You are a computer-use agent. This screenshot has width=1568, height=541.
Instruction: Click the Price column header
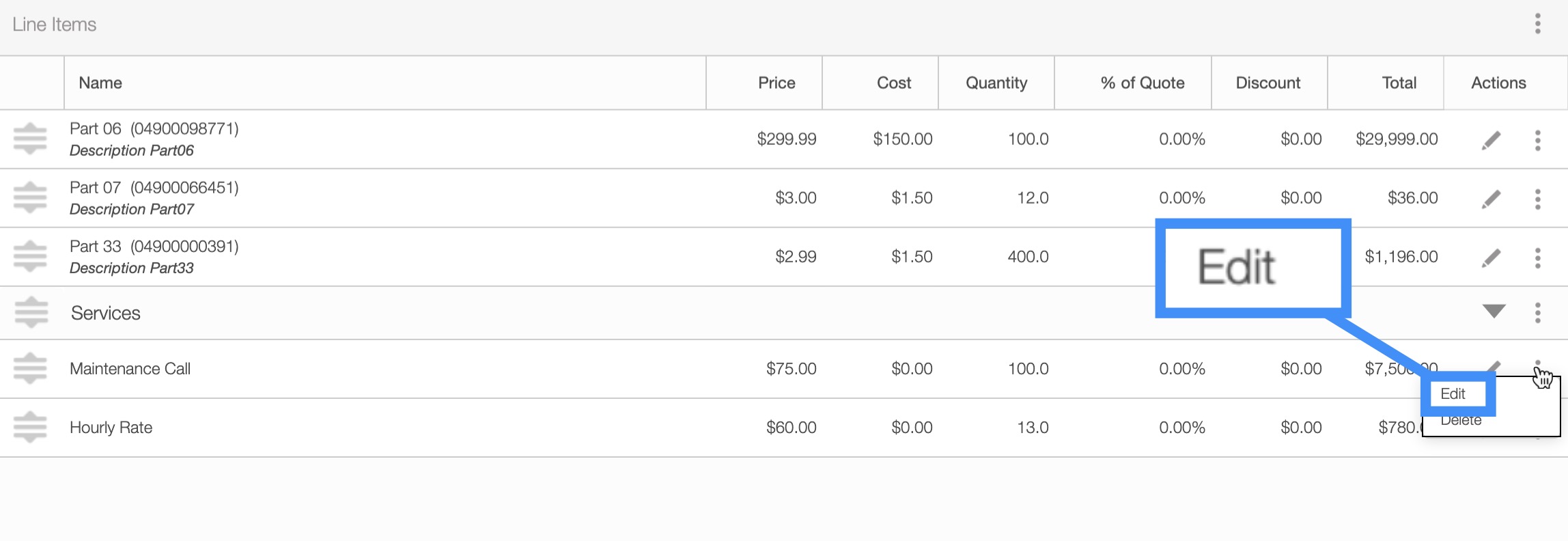(x=776, y=83)
